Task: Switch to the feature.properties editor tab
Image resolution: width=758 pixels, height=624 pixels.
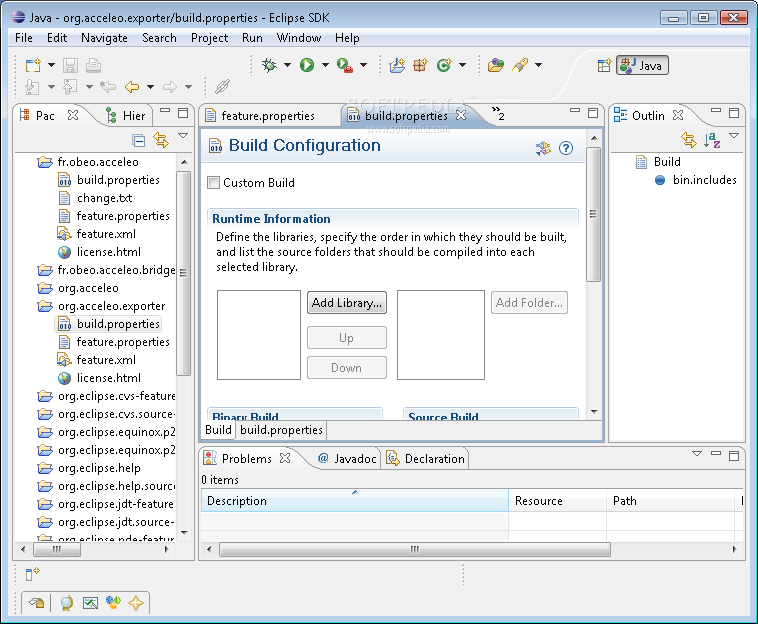Action: pyautogui.click(x=268, y=116)
